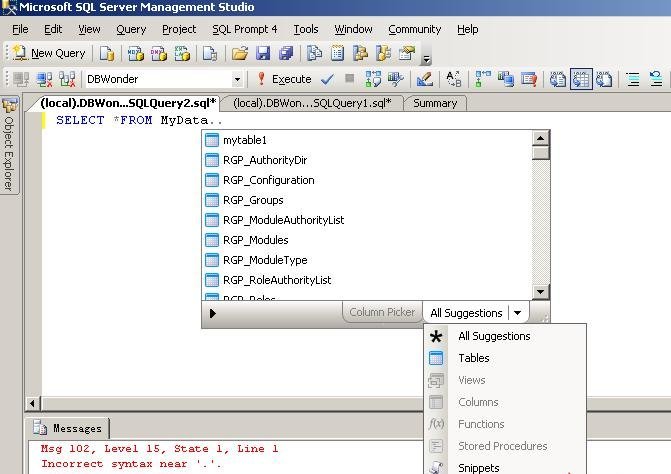
Task: Show the Summary page icon
Action: click(x=337, y=53)
